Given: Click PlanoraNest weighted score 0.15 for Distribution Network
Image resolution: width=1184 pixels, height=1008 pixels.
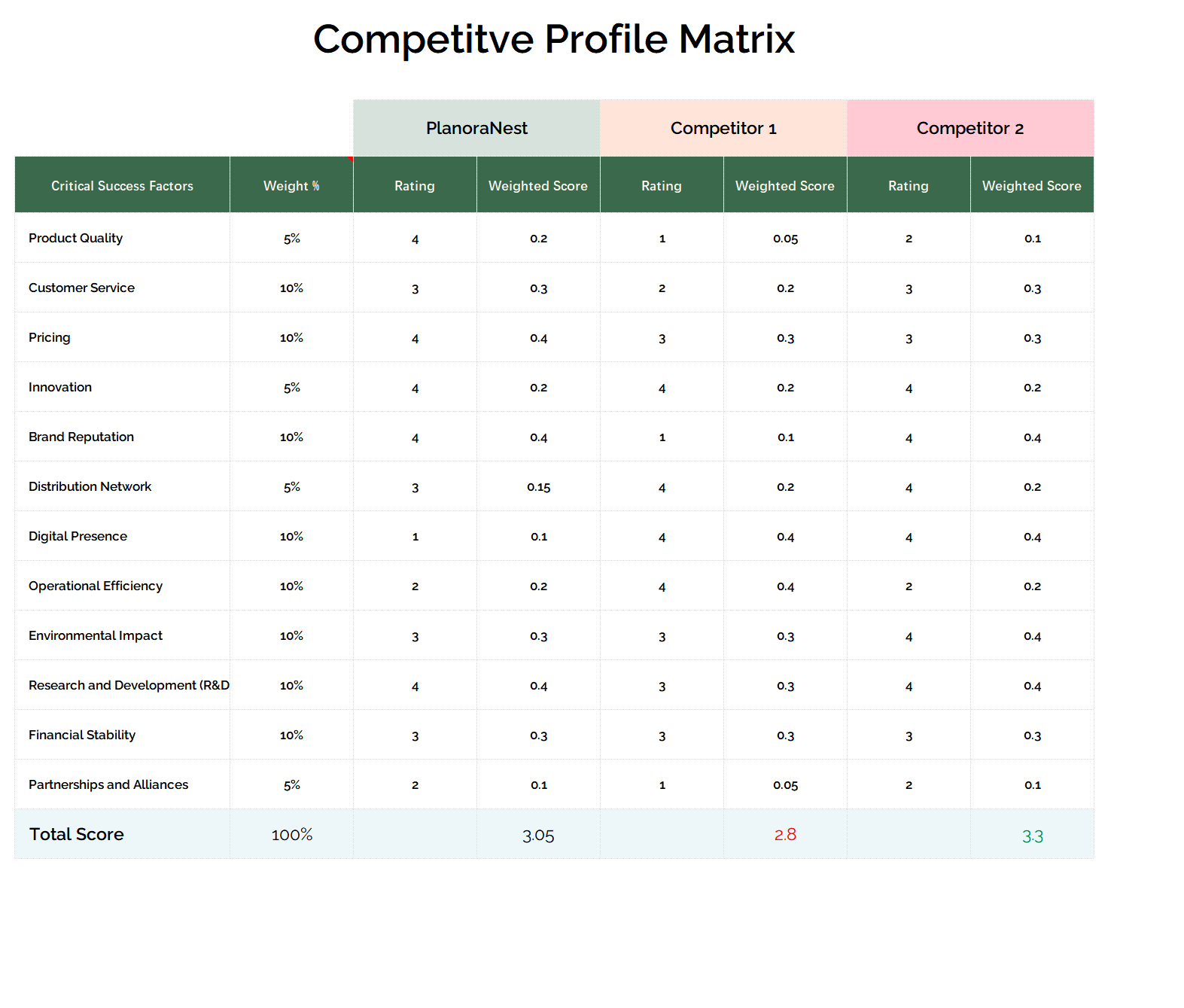Looking at the screenshot, I should pos(539,487).
